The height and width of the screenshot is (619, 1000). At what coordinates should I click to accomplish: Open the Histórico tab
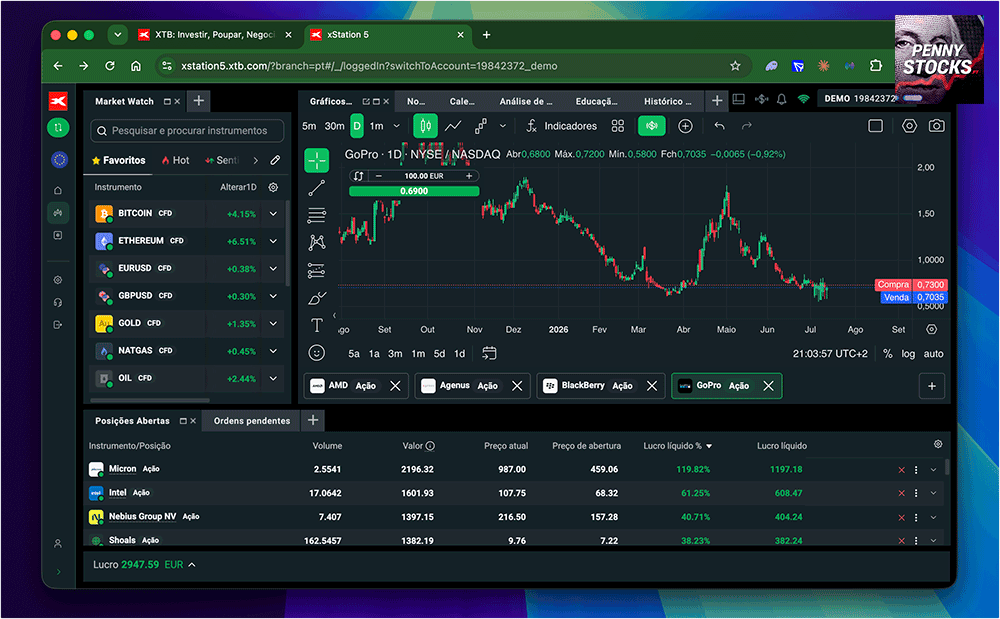[668, 101]
